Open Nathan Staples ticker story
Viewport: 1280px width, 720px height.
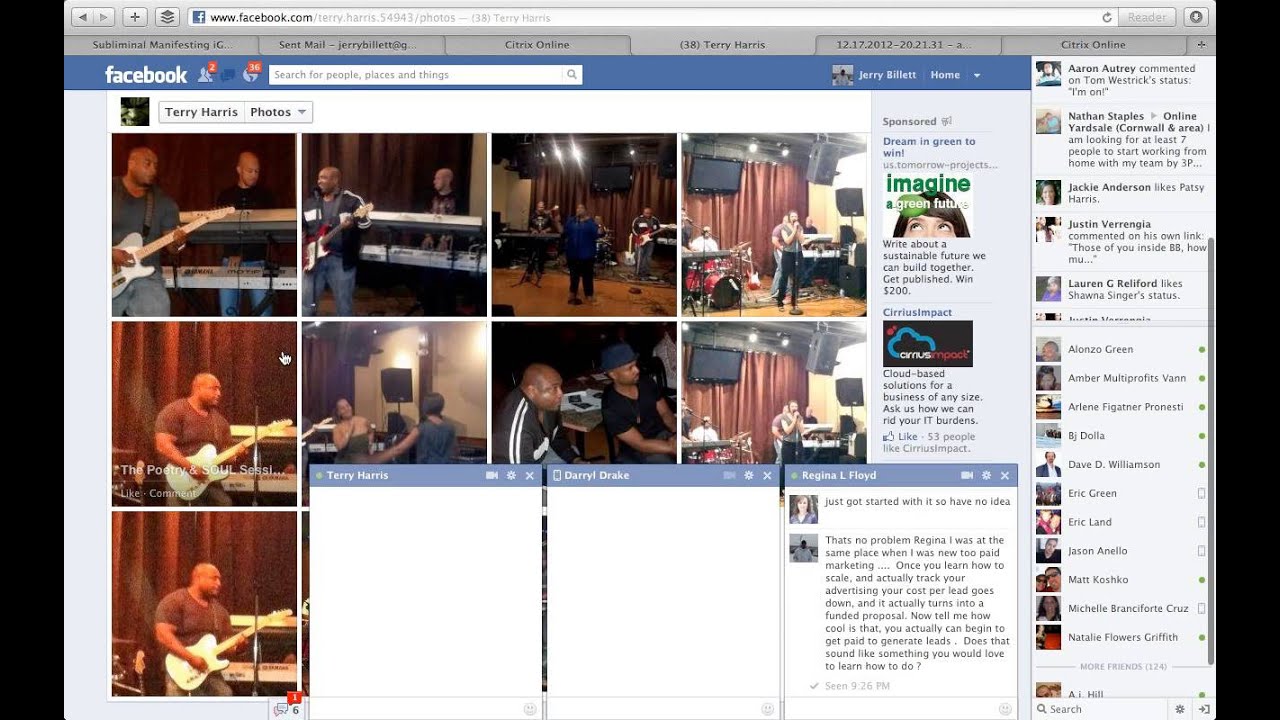[1122, 140]
